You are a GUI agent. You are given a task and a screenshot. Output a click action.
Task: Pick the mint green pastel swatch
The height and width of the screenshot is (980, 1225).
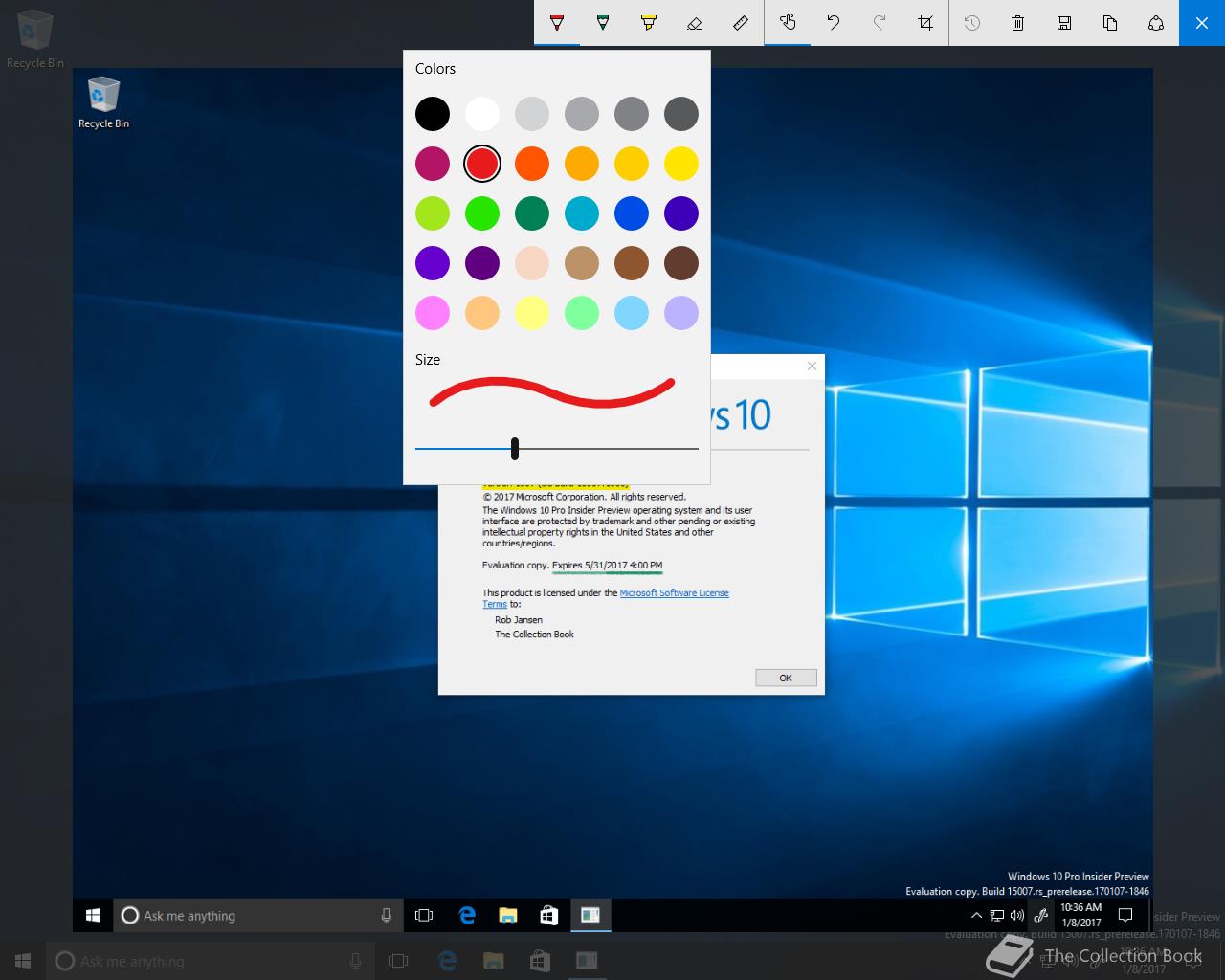click(582, 313)
